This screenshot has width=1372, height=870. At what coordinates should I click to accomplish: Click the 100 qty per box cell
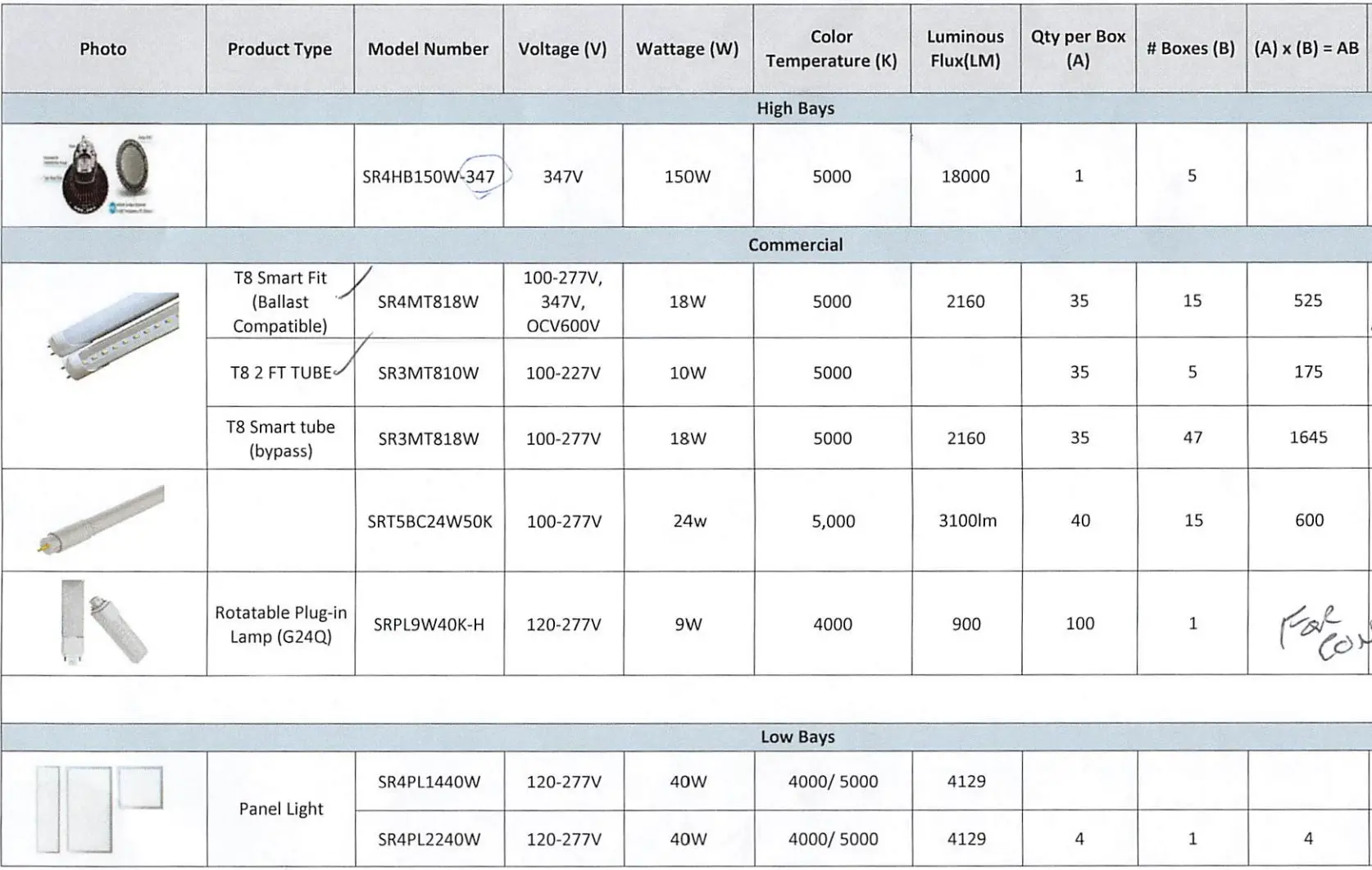[x=1080, y=623]
